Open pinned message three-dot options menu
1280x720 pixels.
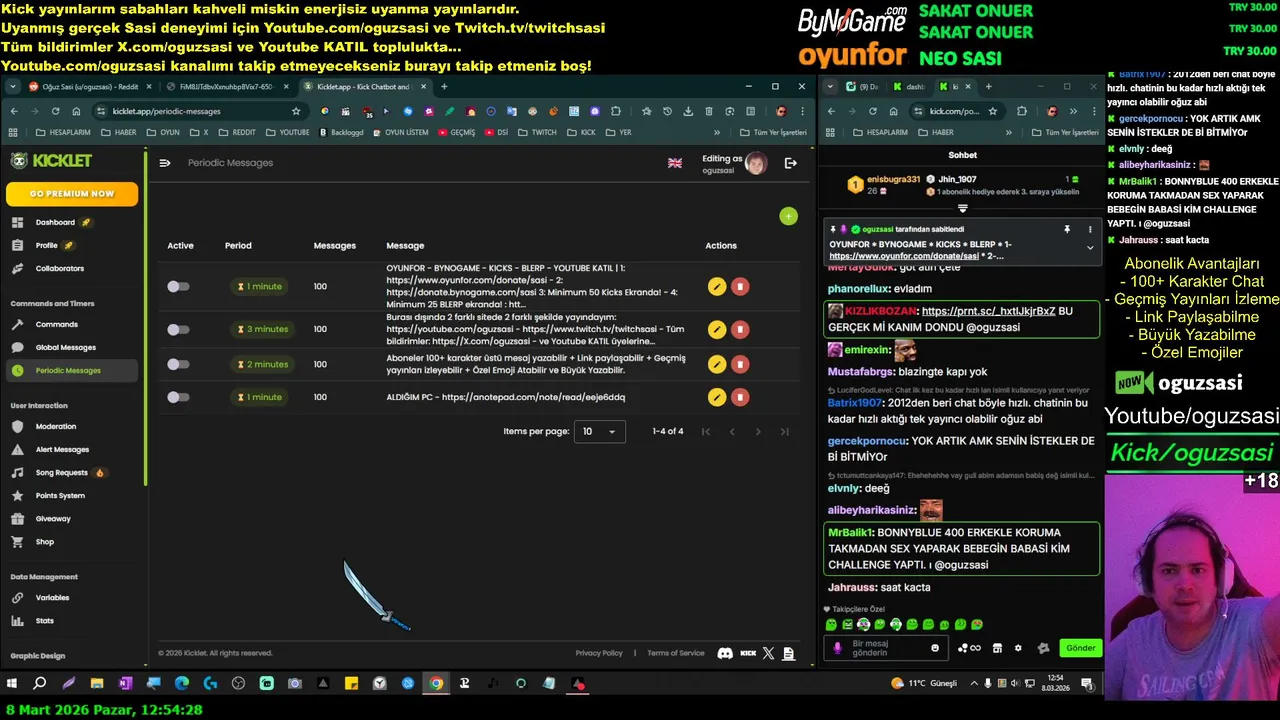(1090, 229)
